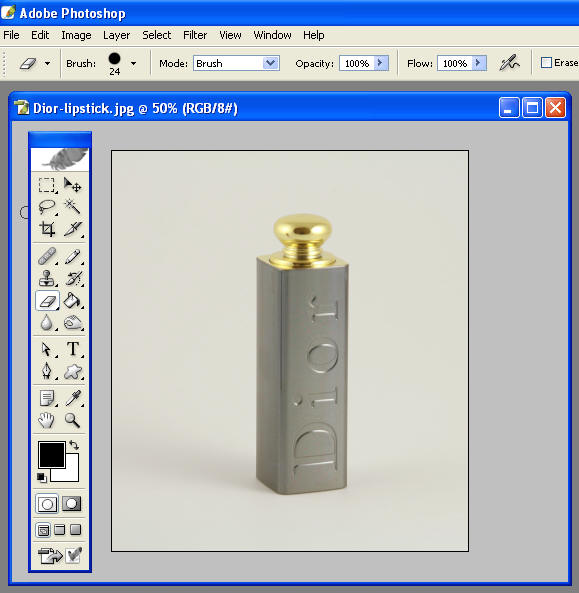Image resolution: width=579 pixels, height=593 pixels.
Task: Select the Magic Wand tool
Action: click(72, 207)
